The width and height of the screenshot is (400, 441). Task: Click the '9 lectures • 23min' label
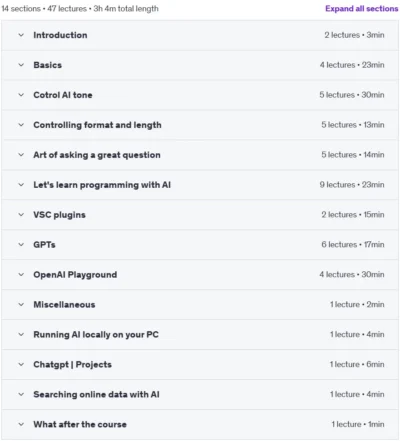click(352, 185)
